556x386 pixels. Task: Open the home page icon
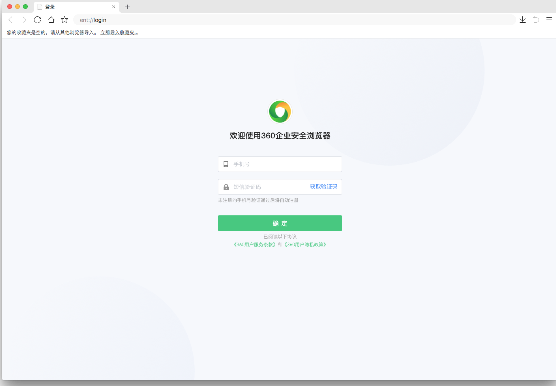(51, 20)
